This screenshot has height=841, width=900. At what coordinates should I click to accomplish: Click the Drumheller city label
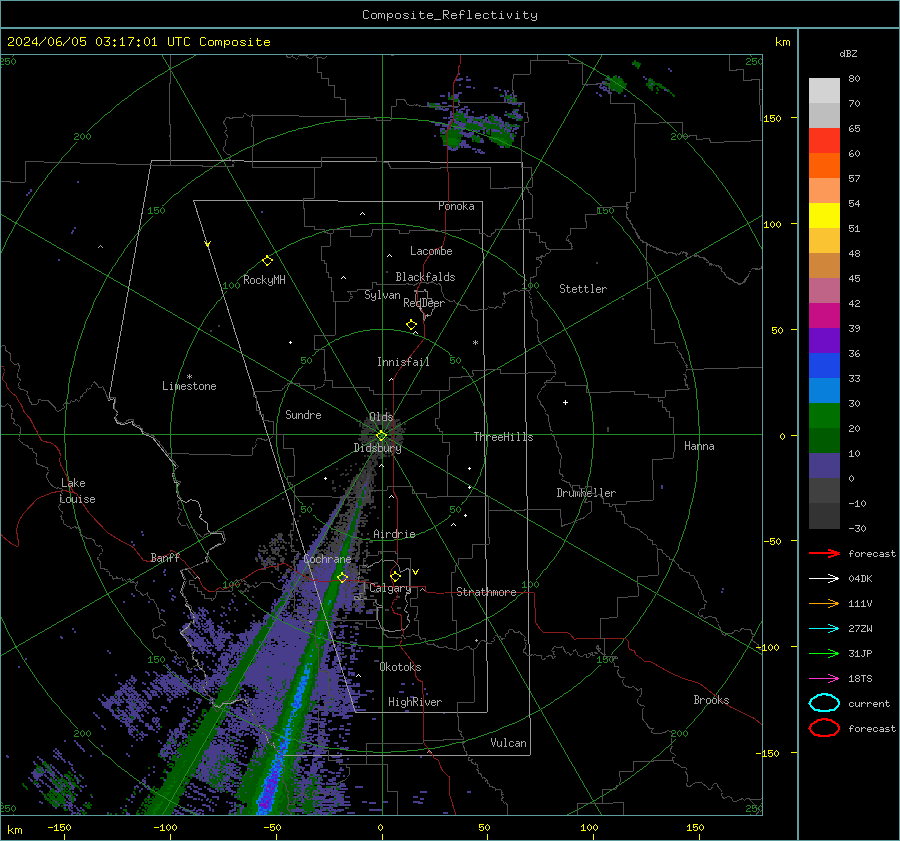click(586, 493)
